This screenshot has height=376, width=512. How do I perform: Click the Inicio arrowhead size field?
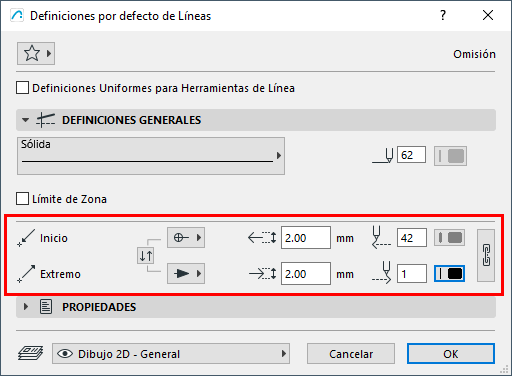306,238
